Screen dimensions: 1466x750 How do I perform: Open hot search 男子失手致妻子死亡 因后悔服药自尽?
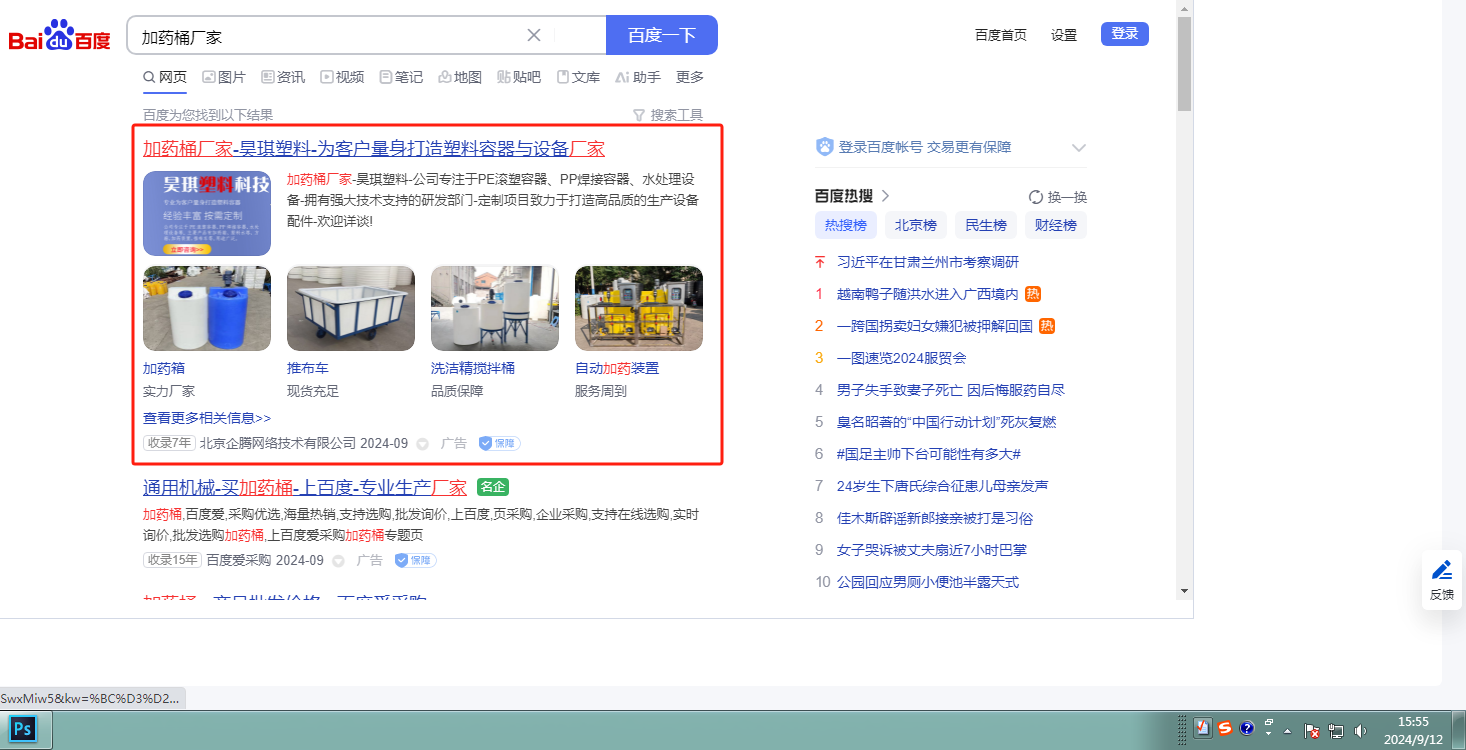[x=951, y=390]
